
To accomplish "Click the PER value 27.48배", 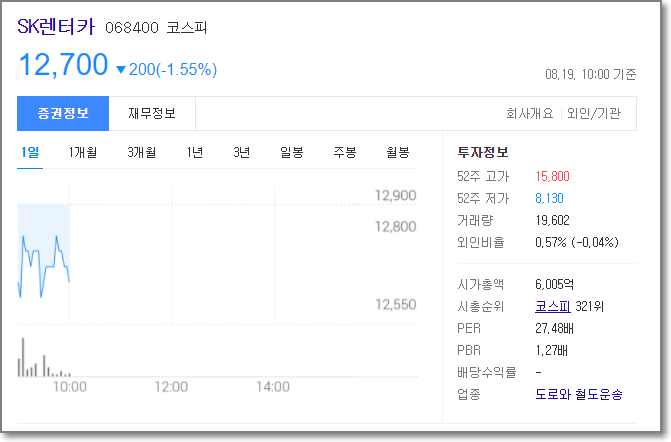I will tap(554, 329).
